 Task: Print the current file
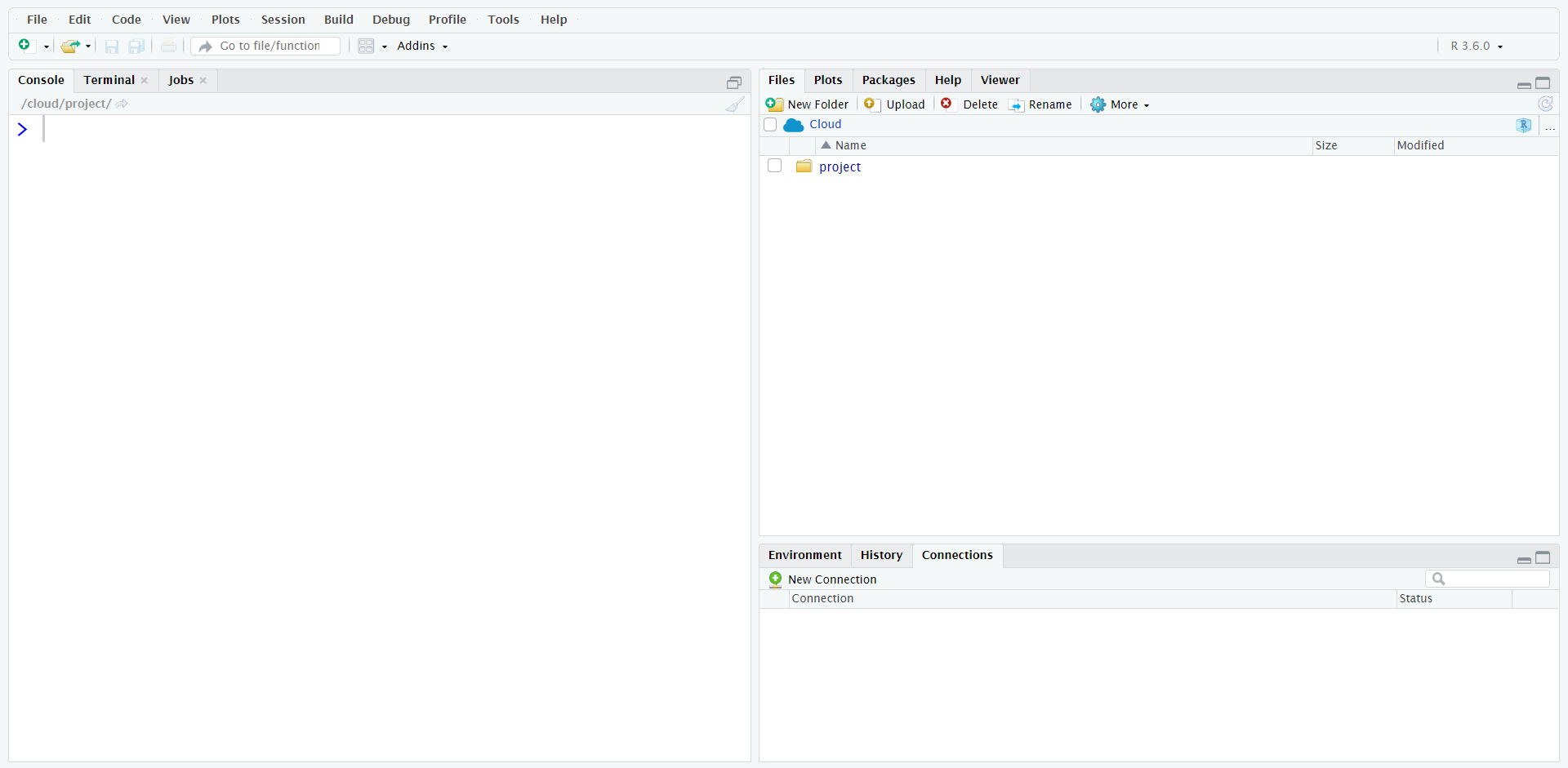168,46
